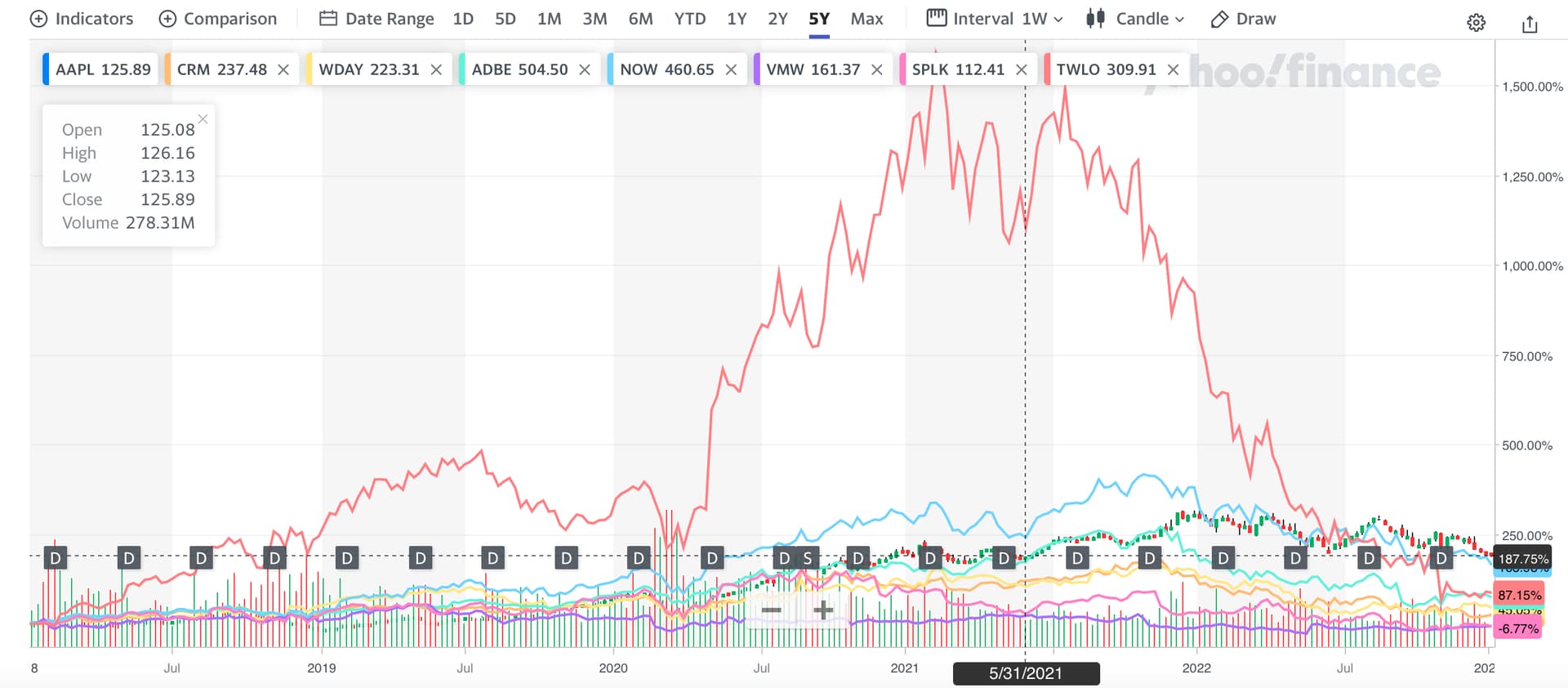Expand the Interval 1W dropdown
The width and height of the screenshot is (1568, 688).
point(995,19)
